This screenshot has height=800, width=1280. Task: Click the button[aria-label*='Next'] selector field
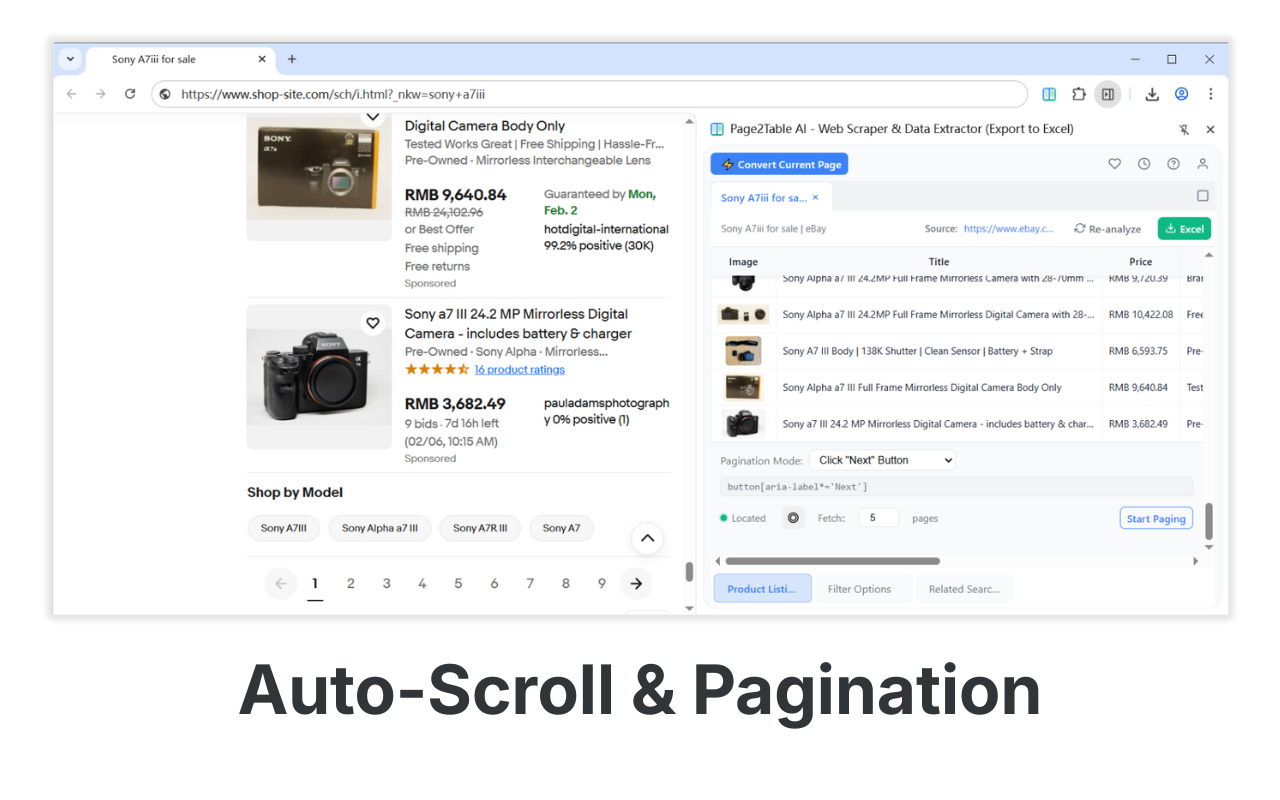(956, 487)
